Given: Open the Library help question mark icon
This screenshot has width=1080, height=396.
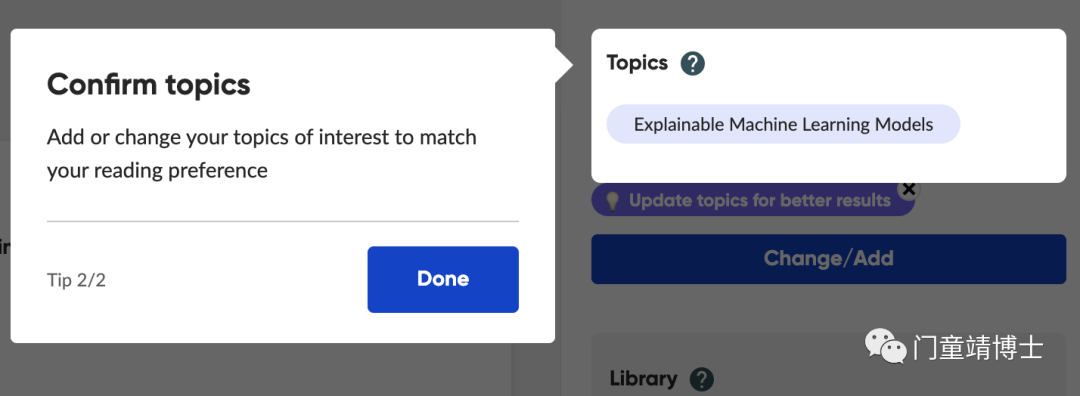Looking at the screenshot, I should tap(702, 379).
